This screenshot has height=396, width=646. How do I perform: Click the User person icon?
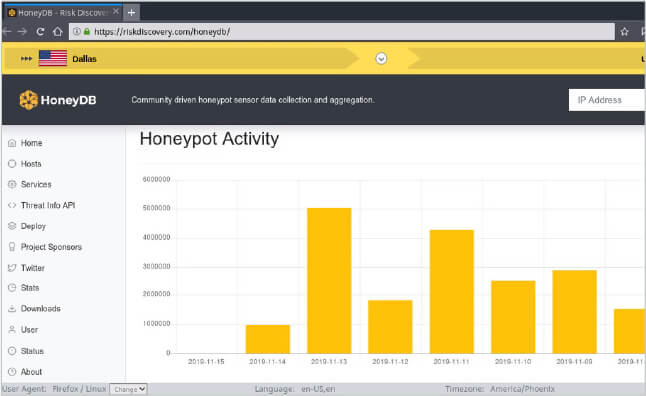[x=12, y=330]
